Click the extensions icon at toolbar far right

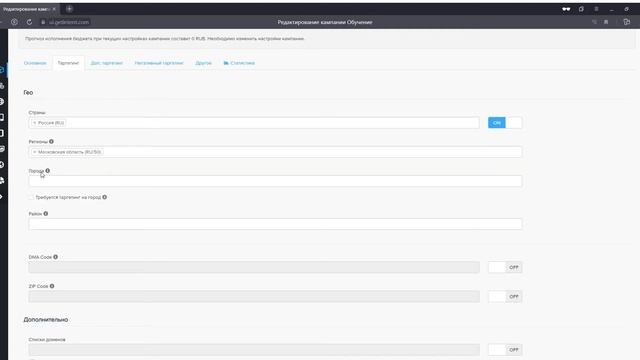(x=627, y=22)
